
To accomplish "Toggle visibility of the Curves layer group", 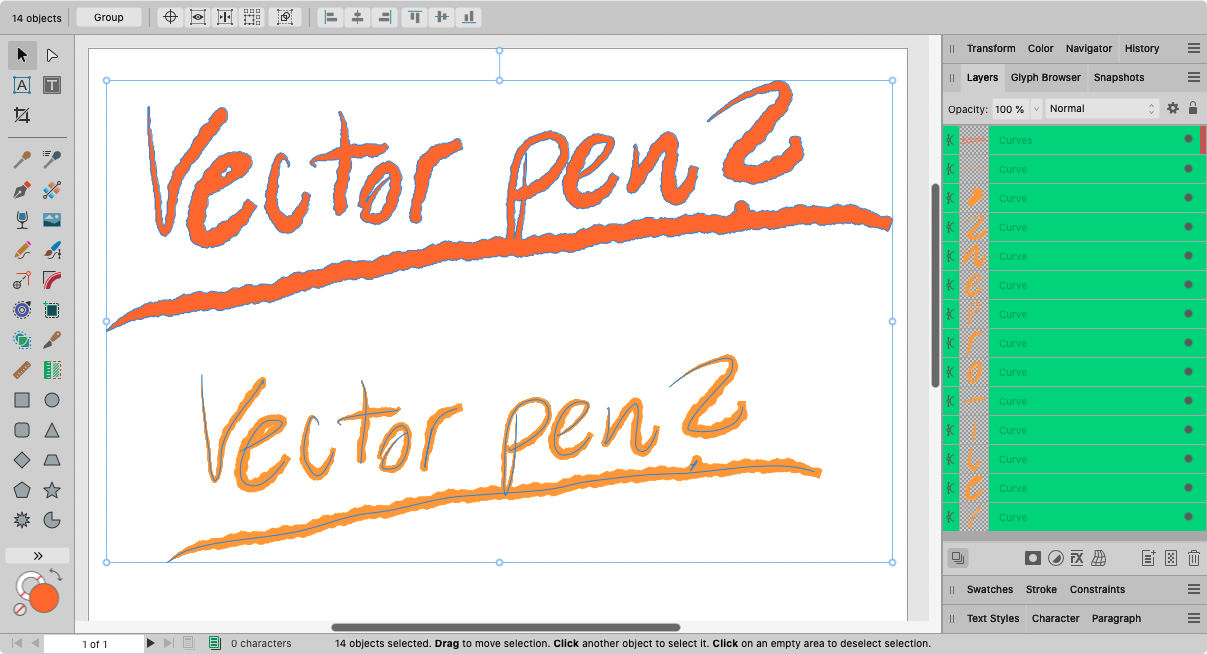I will (x=1189, y=140).
